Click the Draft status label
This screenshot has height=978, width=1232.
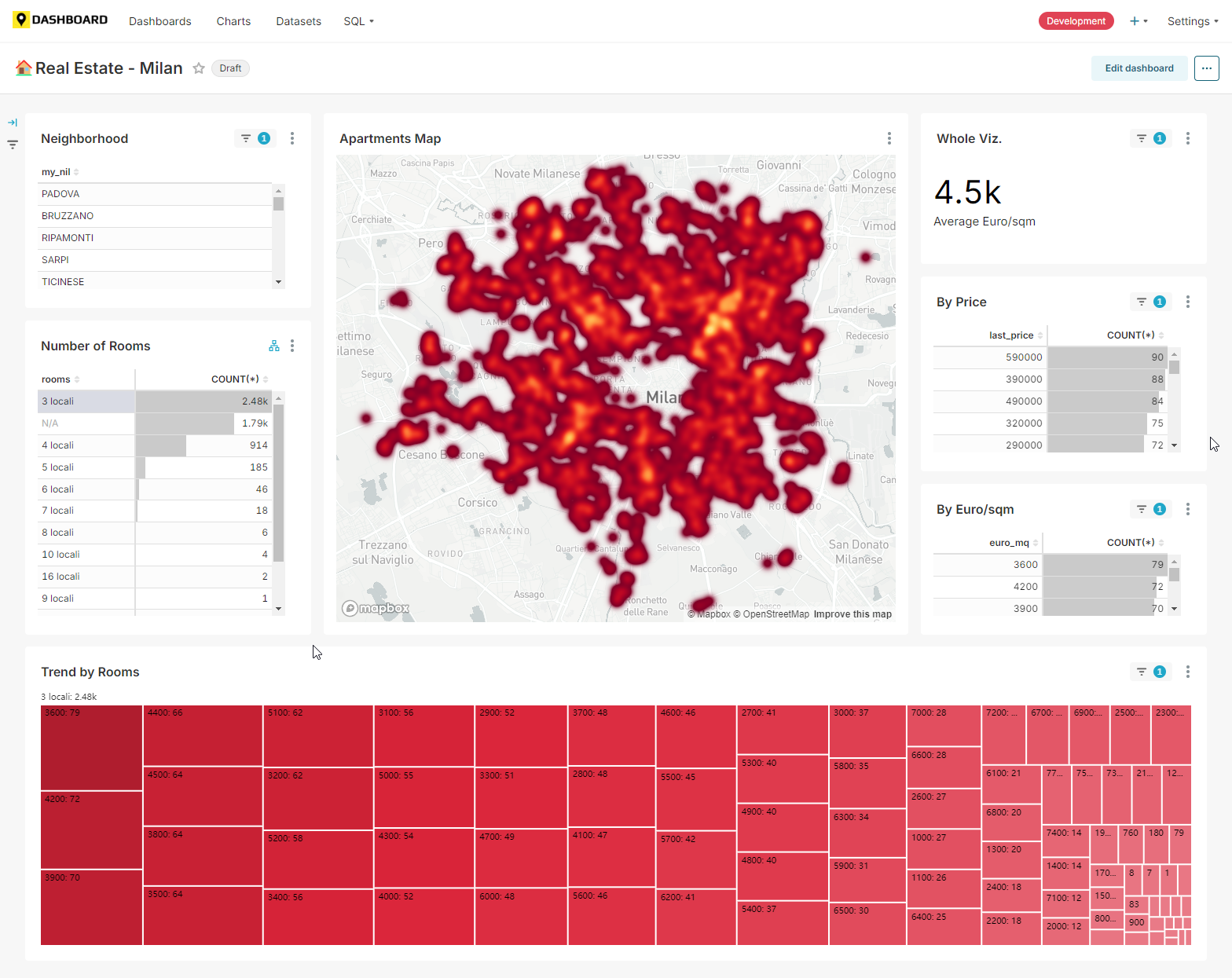click(230, 68)
